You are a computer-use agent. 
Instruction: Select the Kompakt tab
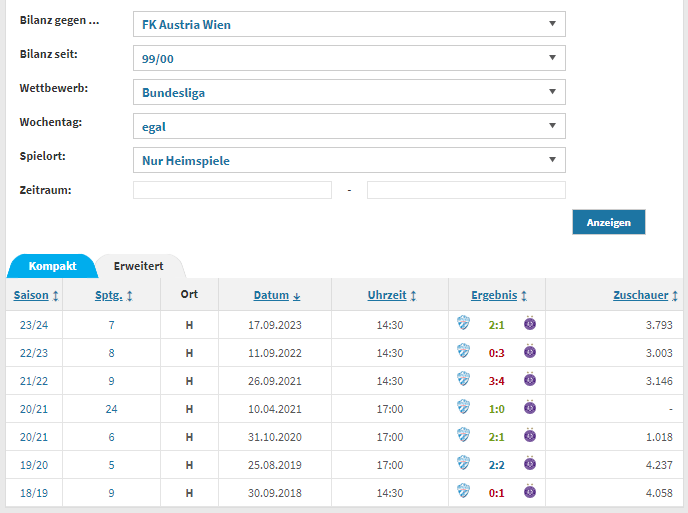click(52, 266)
